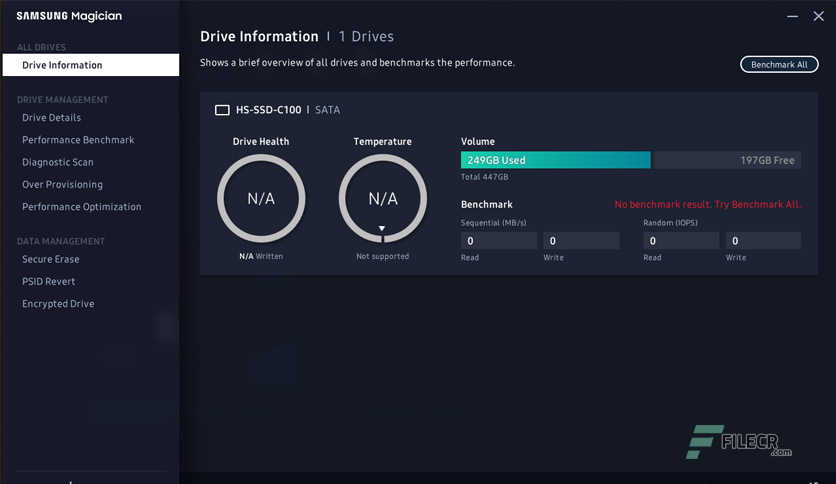The image size is (836, 484).
Task: Click the Sequential Write value field
Action: point(581,240)
